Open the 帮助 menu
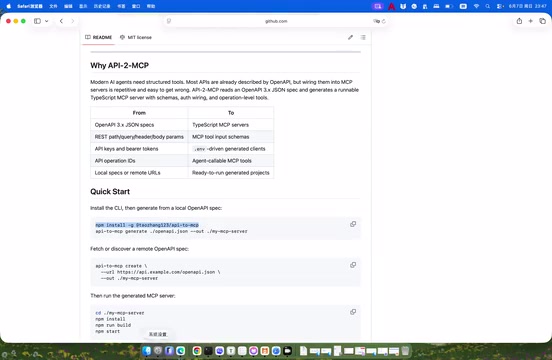The image size is (552, 360). pyautogui.click(x=151, y=6)
